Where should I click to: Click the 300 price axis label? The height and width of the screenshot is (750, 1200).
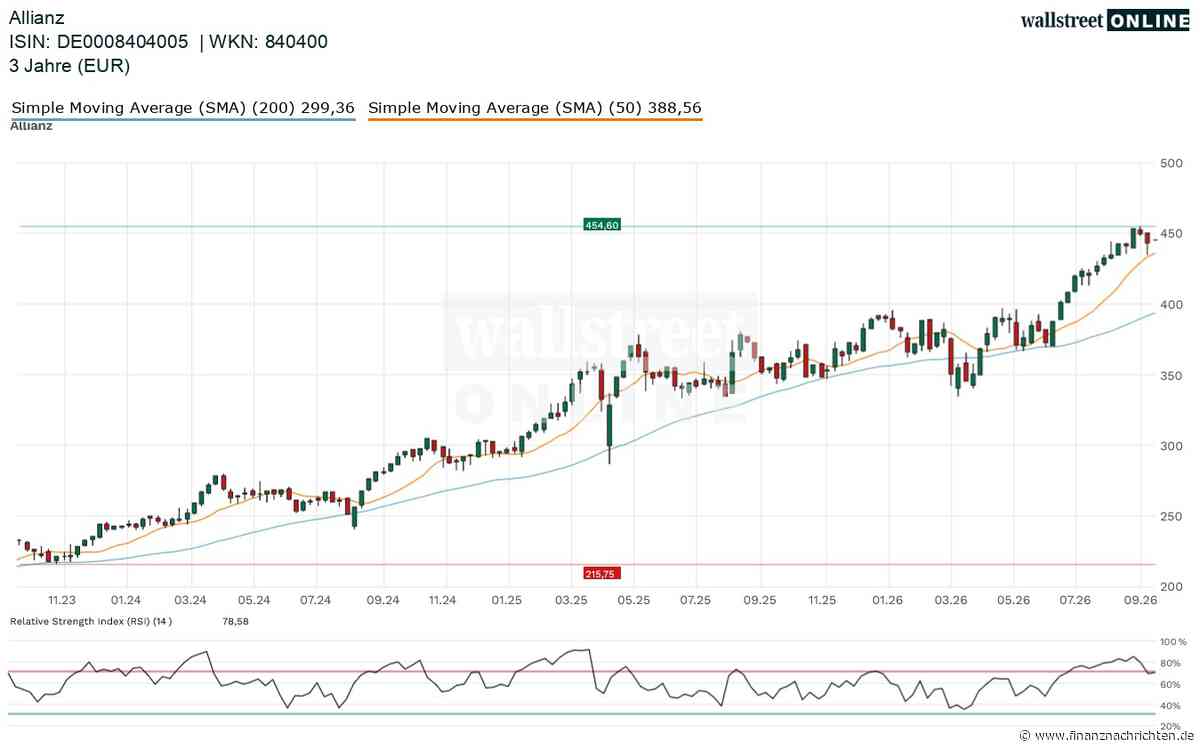pyautogui.click(x=1171, y=446)
